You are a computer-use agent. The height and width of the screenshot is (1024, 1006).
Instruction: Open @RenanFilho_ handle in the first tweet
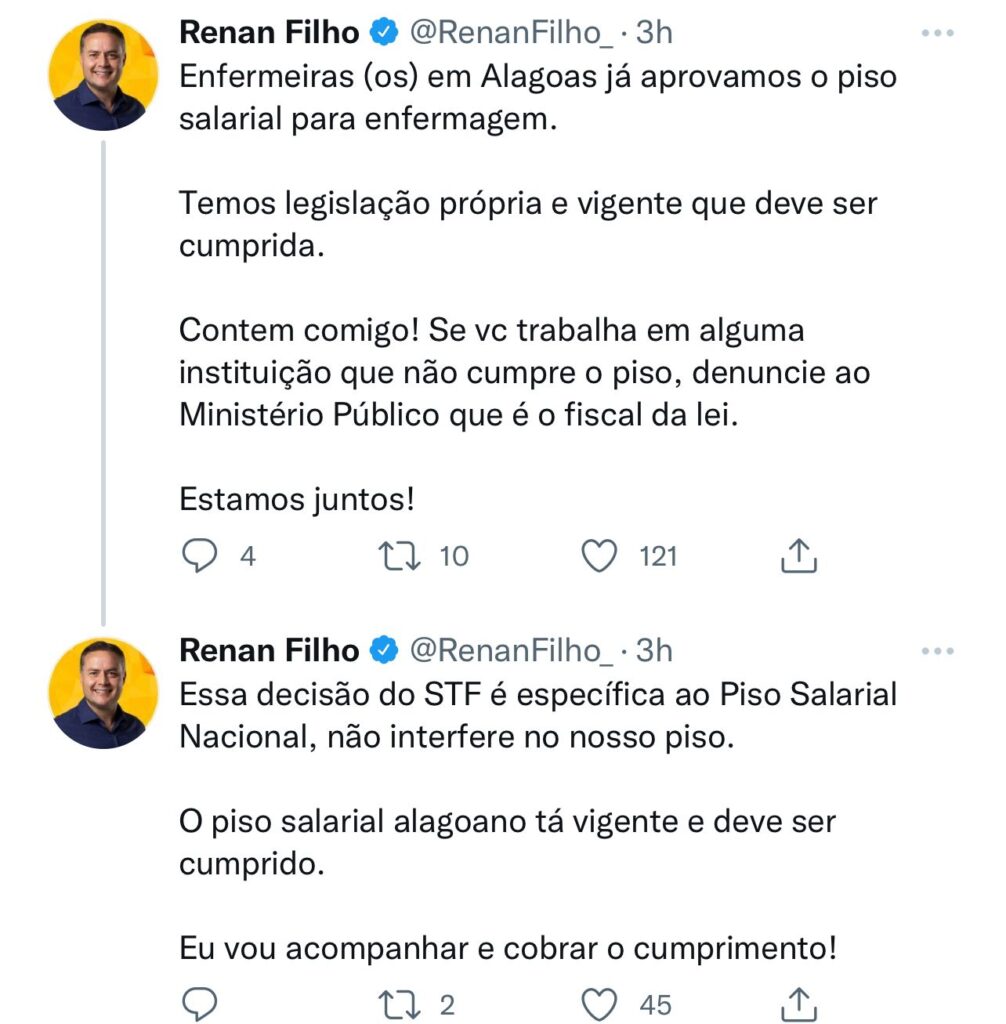pyautogui.click(x=512, y=33)
